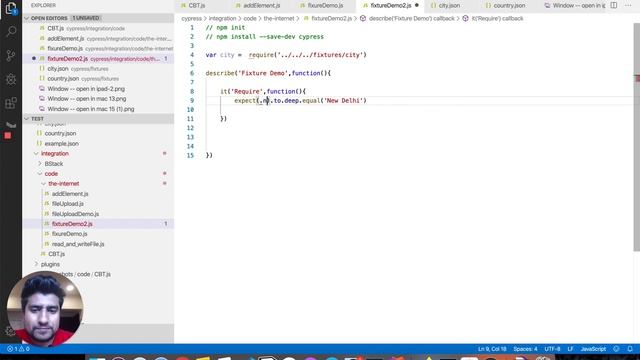Open Manage gear at activity bar bottom

click(10, 331)
